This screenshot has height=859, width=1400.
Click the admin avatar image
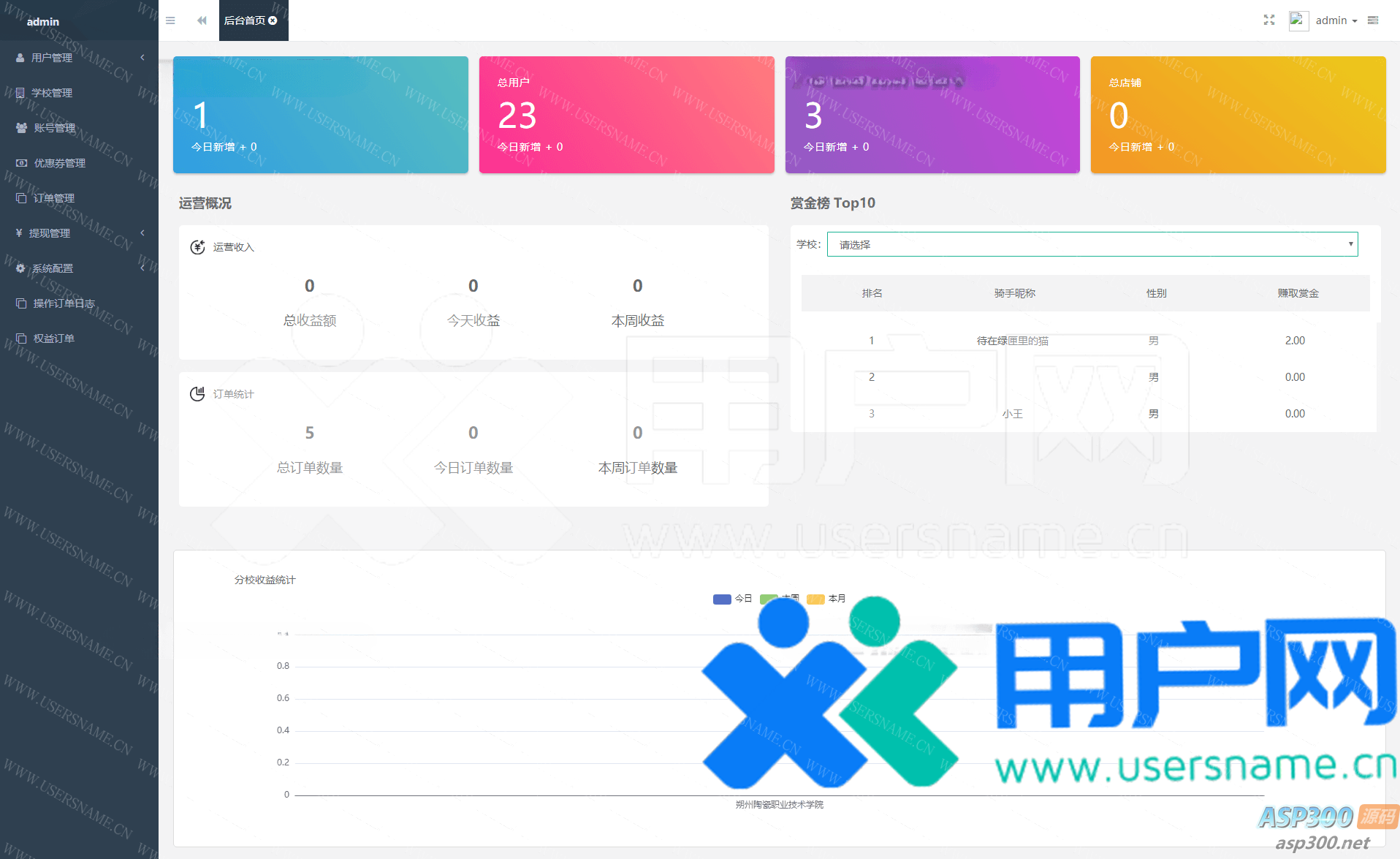[1298, 20]
